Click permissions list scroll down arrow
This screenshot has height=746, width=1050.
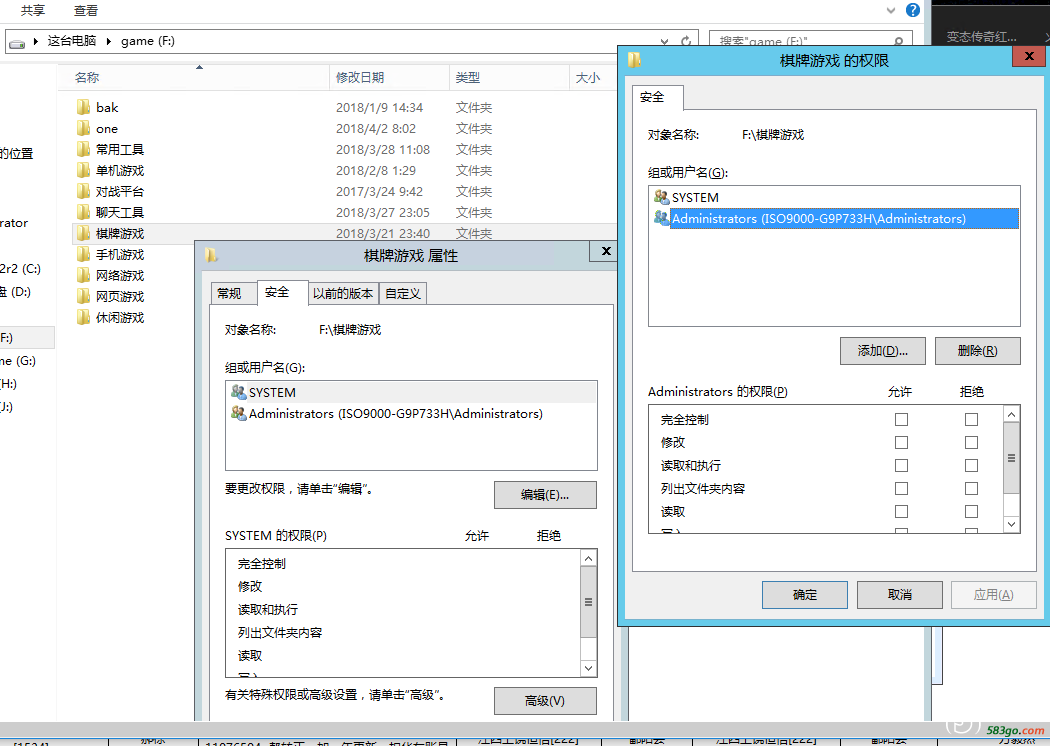point(1011,524)
